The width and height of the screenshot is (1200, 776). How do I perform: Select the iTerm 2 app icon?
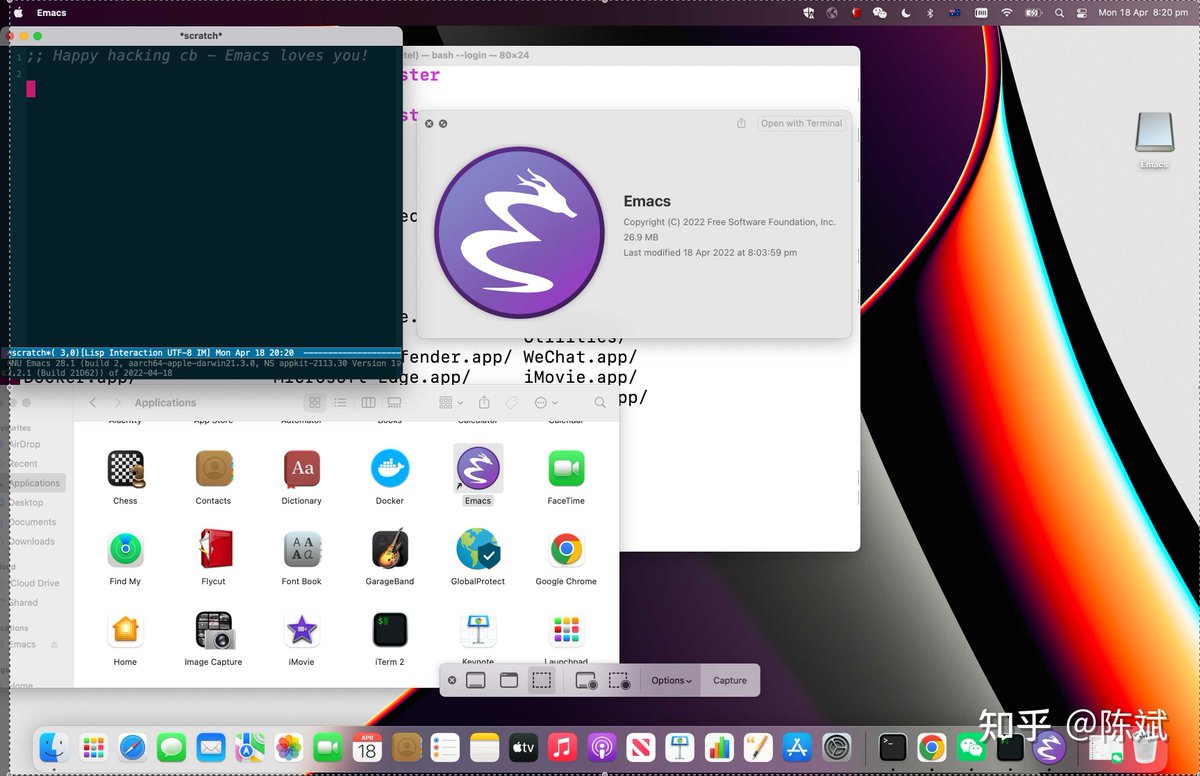click(390, 630)
